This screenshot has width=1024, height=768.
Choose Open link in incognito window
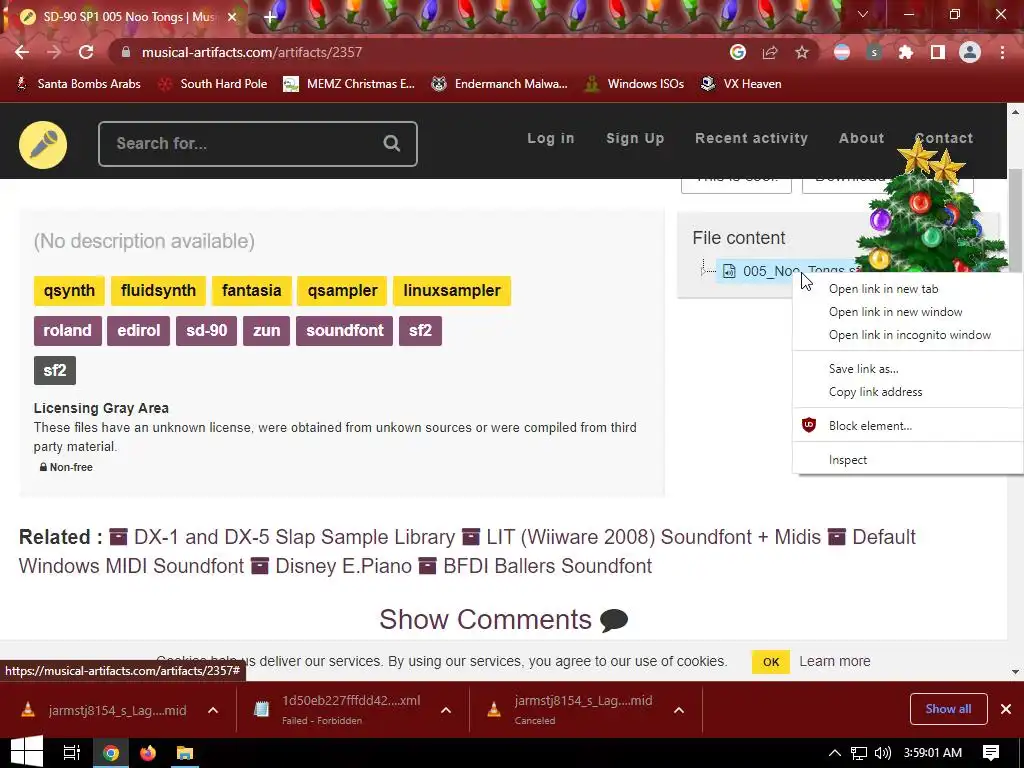[908, 334]
